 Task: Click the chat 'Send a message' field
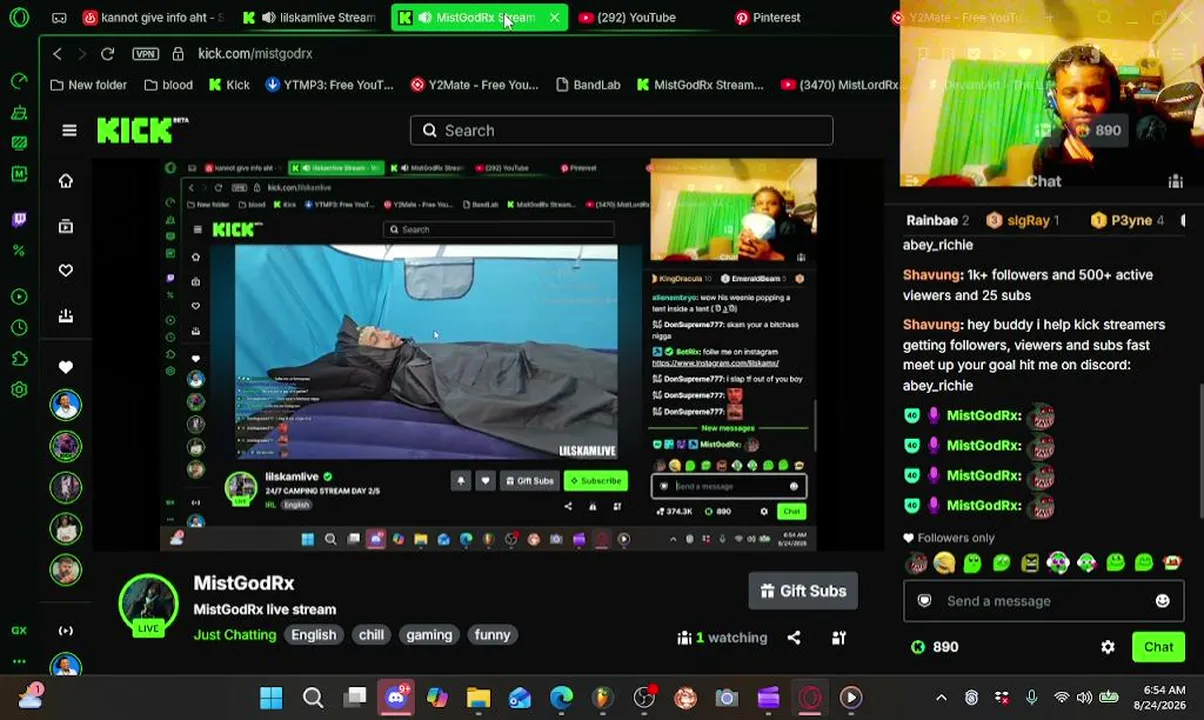[x=1043, y=601]
